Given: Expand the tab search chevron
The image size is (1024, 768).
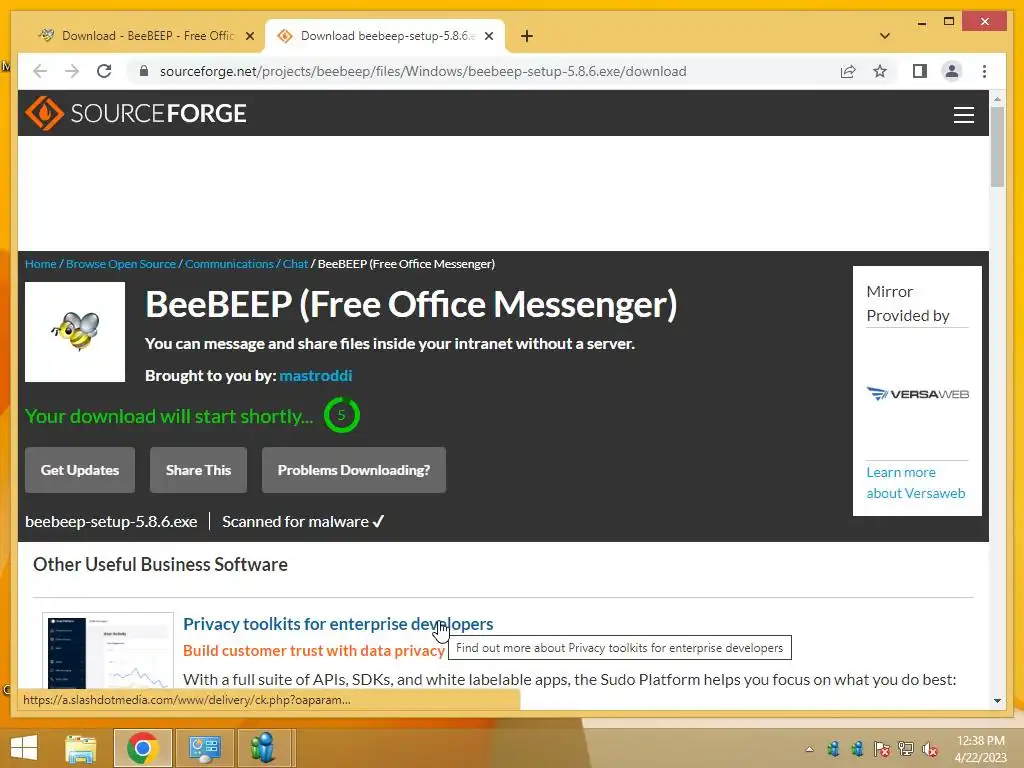Looking at the screenshot, I should [884, 36].
